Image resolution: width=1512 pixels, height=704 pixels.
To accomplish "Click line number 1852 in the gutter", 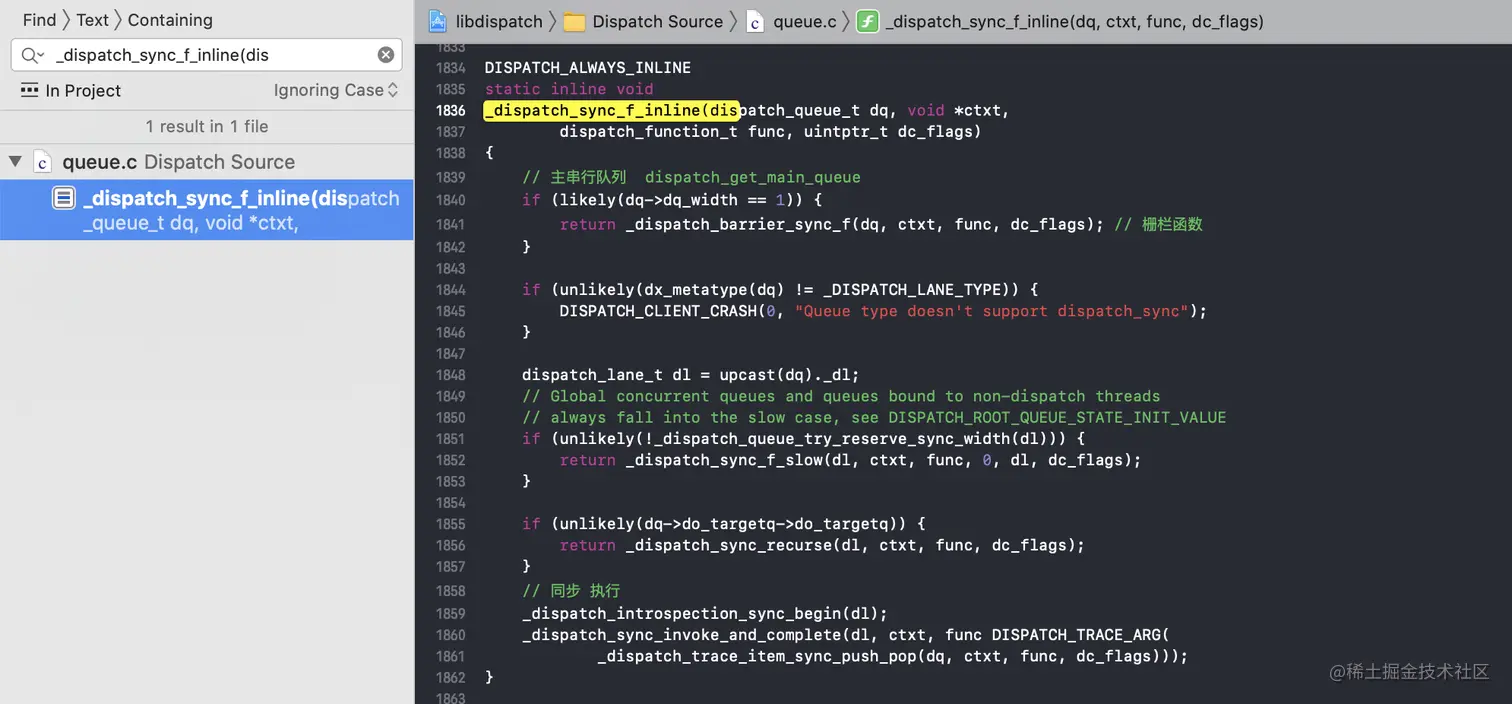I will [451, 460].
